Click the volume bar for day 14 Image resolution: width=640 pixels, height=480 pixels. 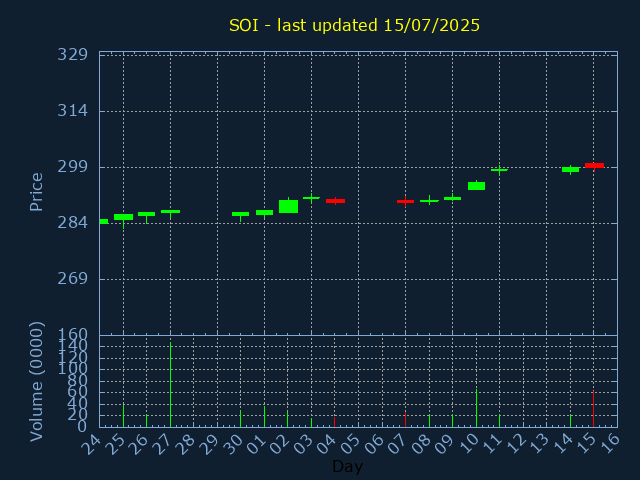tap(570, 421)
